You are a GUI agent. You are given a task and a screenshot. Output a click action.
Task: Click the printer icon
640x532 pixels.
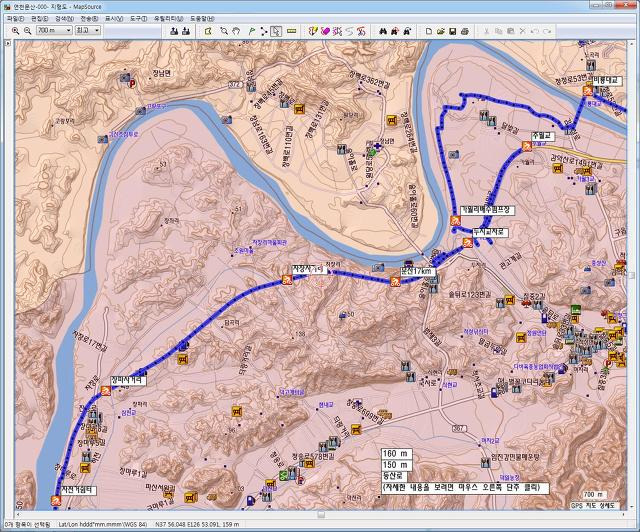pyautogui.click(x=465, y=31)
